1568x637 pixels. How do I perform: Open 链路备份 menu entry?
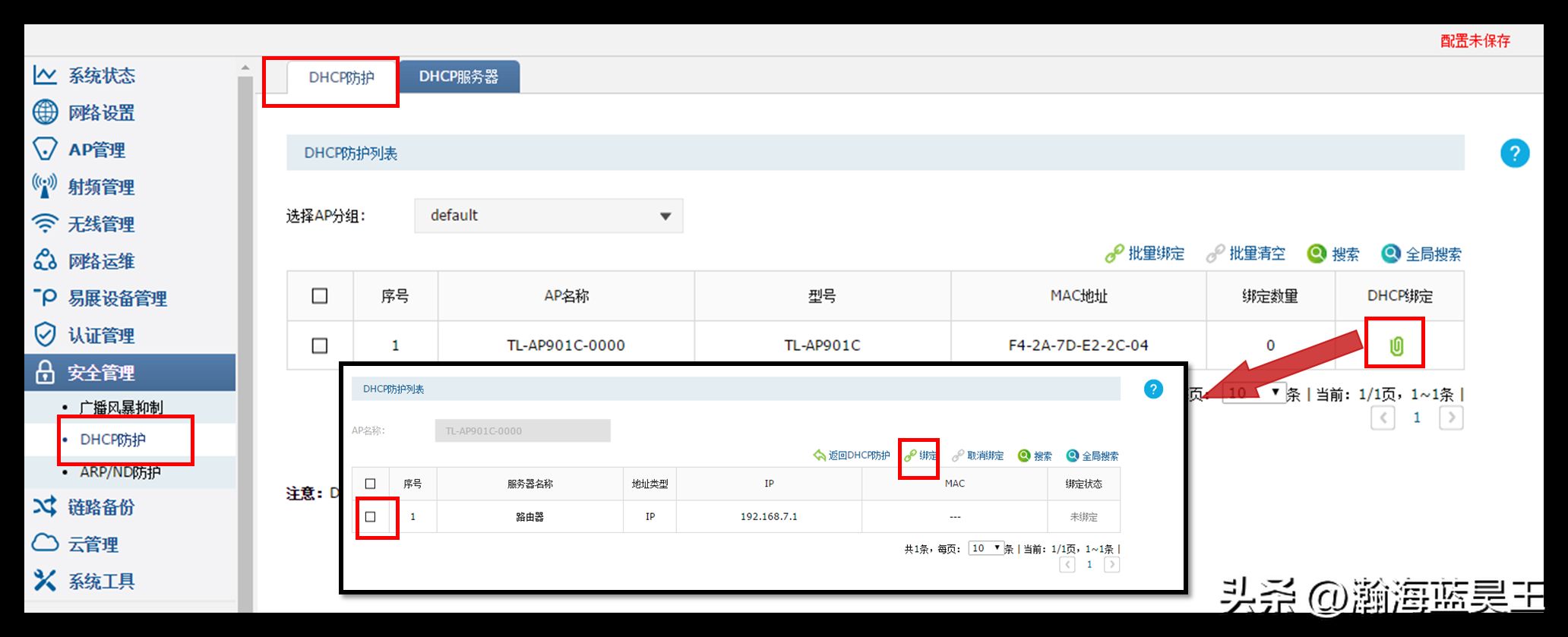pyautogui.click(x=101, y=508)
